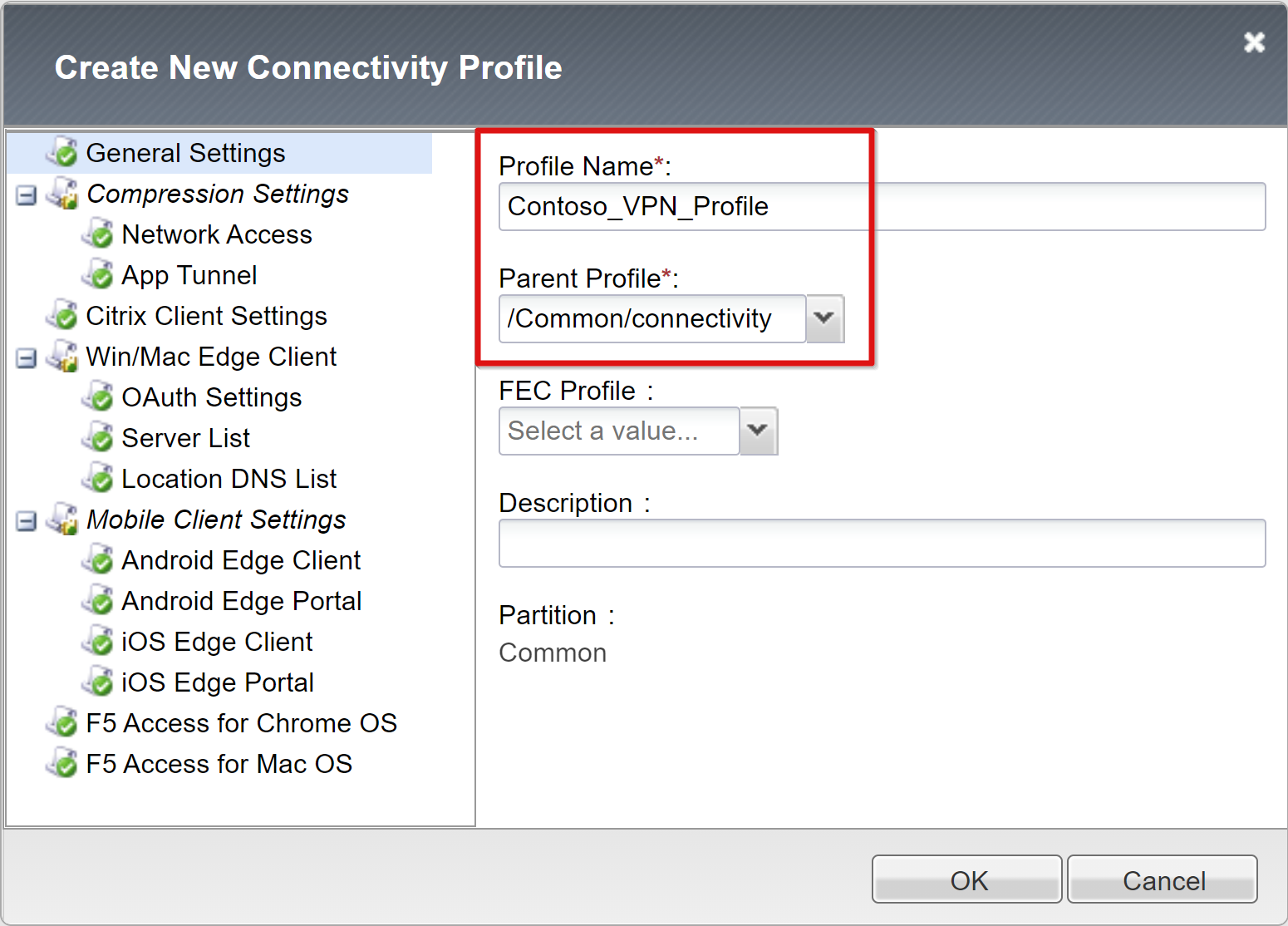
Task: Select F5 Access for Mac OS
Action: tap(219, 764)
